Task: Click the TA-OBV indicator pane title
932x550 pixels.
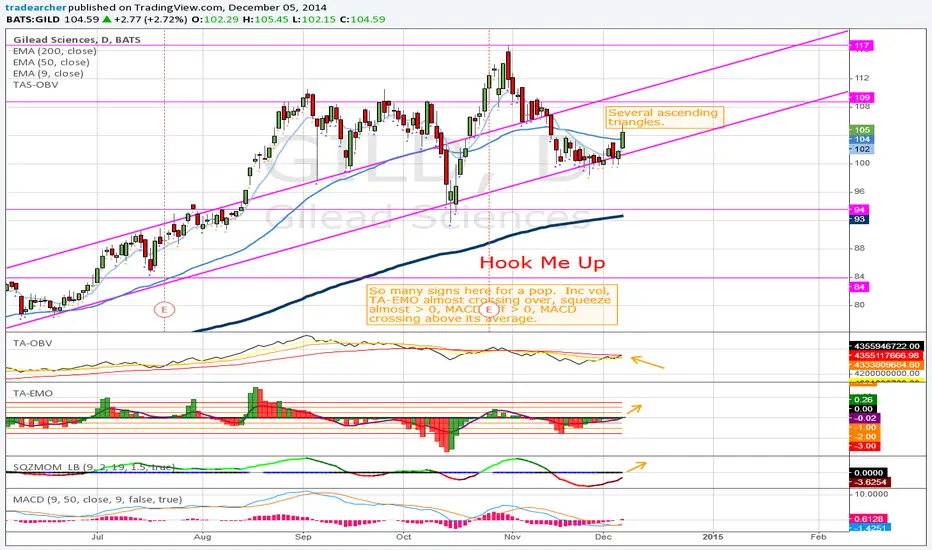Action: click(x=32, y=343)
